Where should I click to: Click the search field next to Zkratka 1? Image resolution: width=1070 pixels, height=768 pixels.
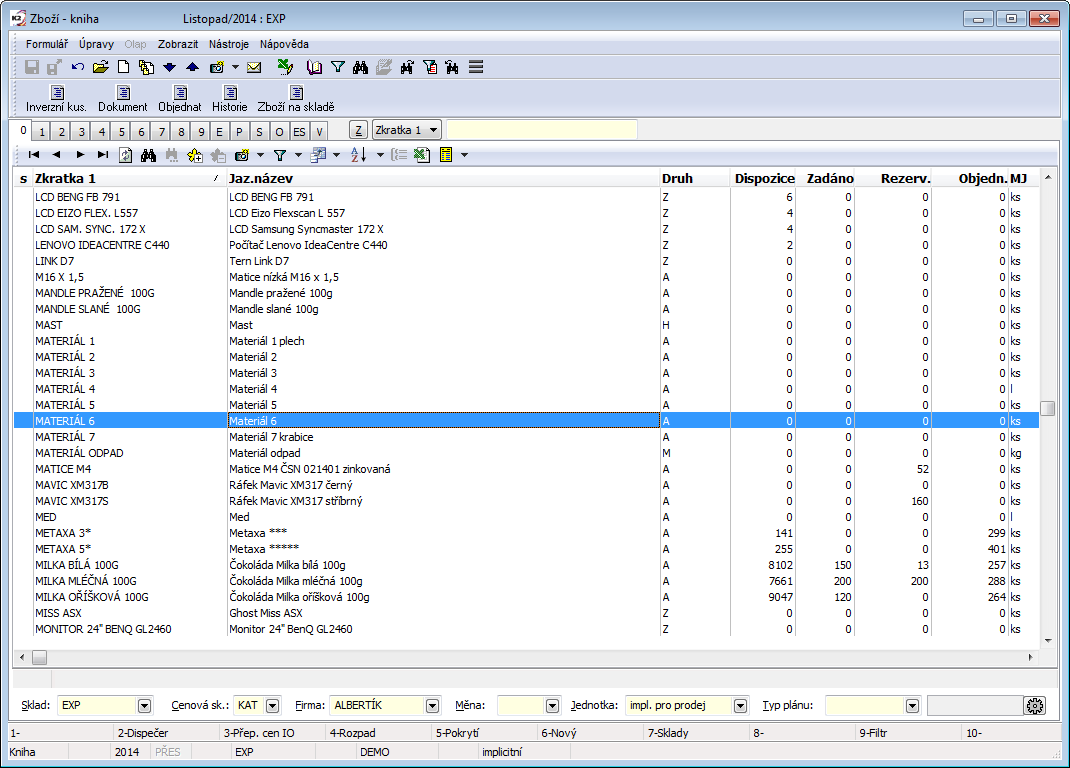pyautogui.click(x=541, y=131)
